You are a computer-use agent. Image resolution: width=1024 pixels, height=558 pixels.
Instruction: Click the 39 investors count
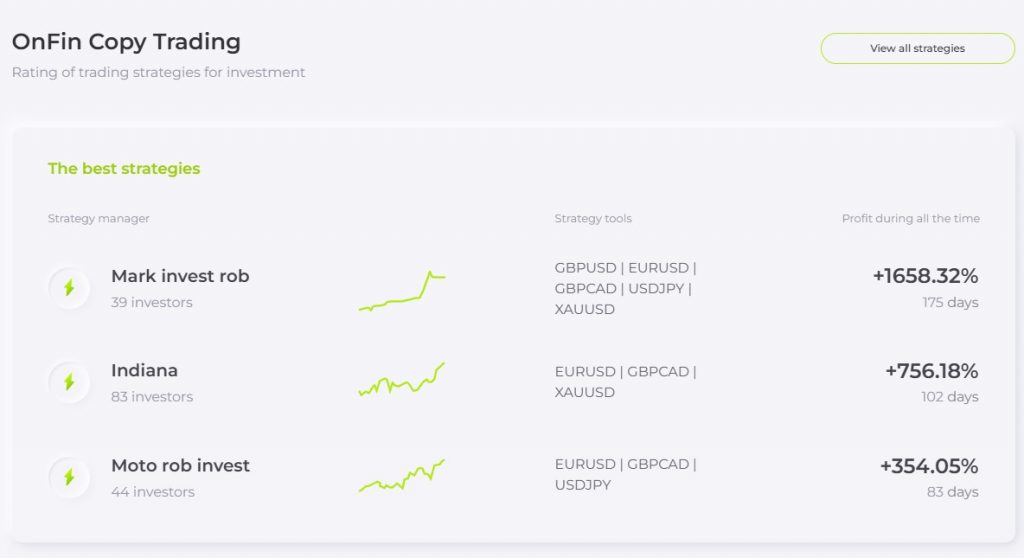point(152,303)
